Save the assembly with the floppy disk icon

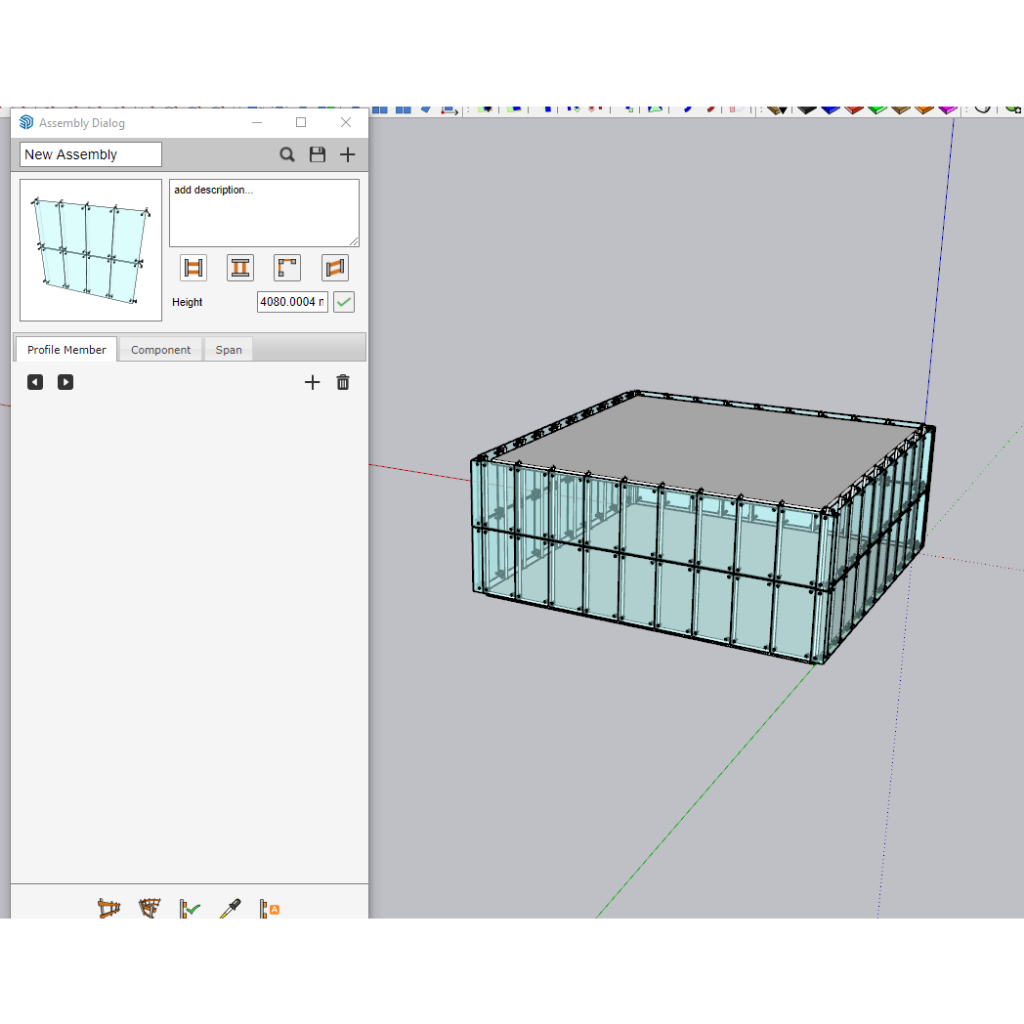pyautogui.click(x=317, y=155)
